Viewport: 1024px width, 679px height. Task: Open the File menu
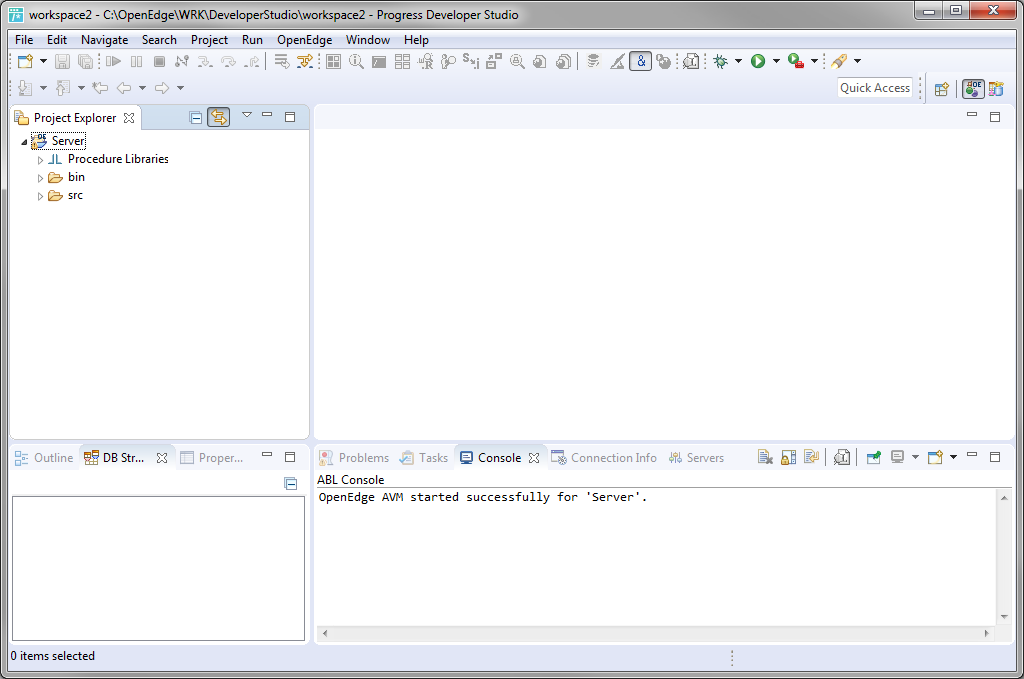pos(24,40)
